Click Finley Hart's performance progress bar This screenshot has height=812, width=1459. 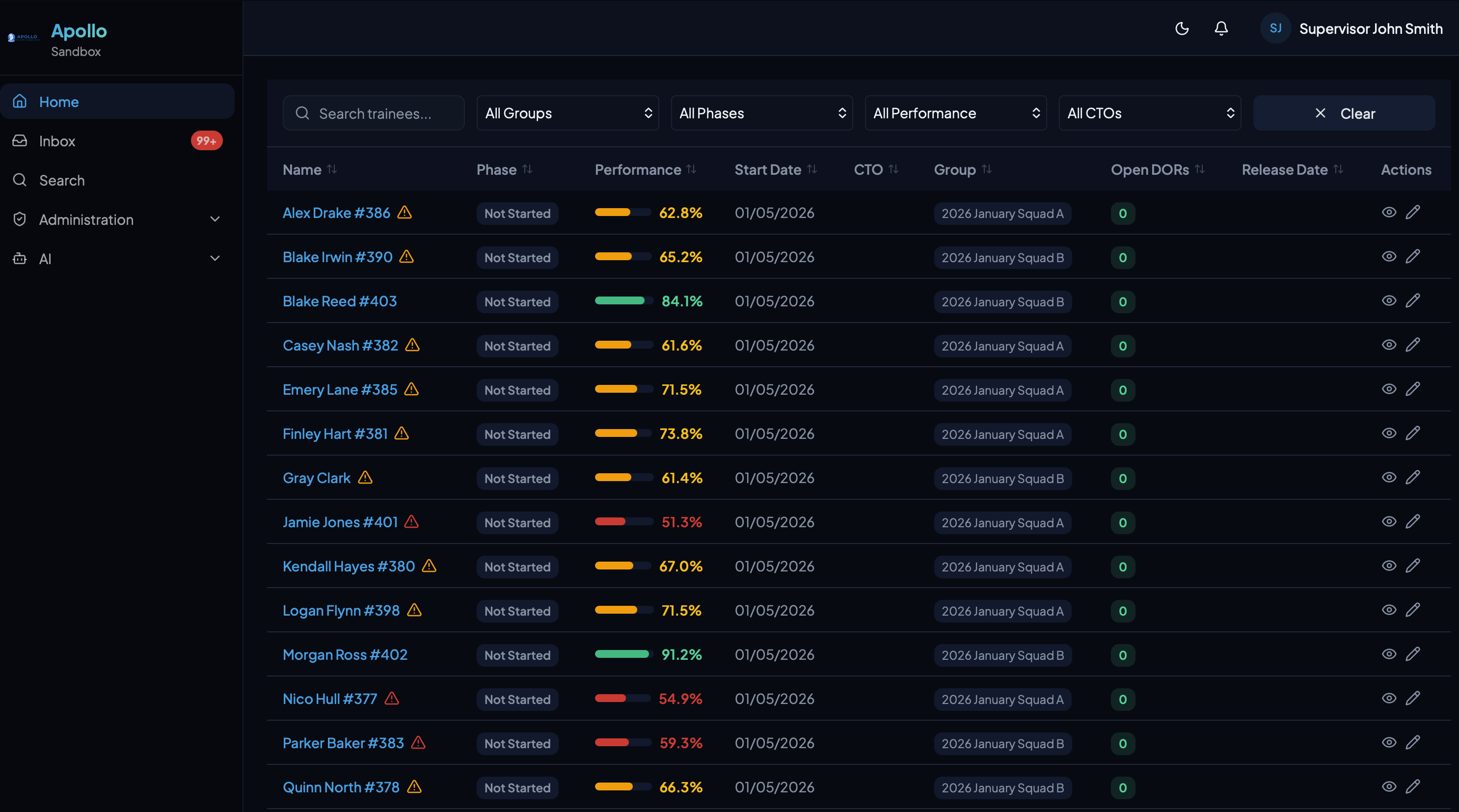pyautogui.click(x=622, y=434)
